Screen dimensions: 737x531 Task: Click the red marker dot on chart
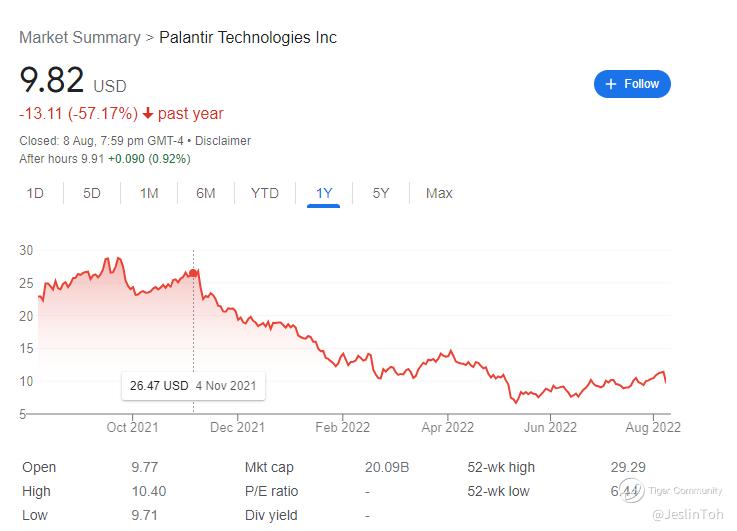tap(193, 273)
